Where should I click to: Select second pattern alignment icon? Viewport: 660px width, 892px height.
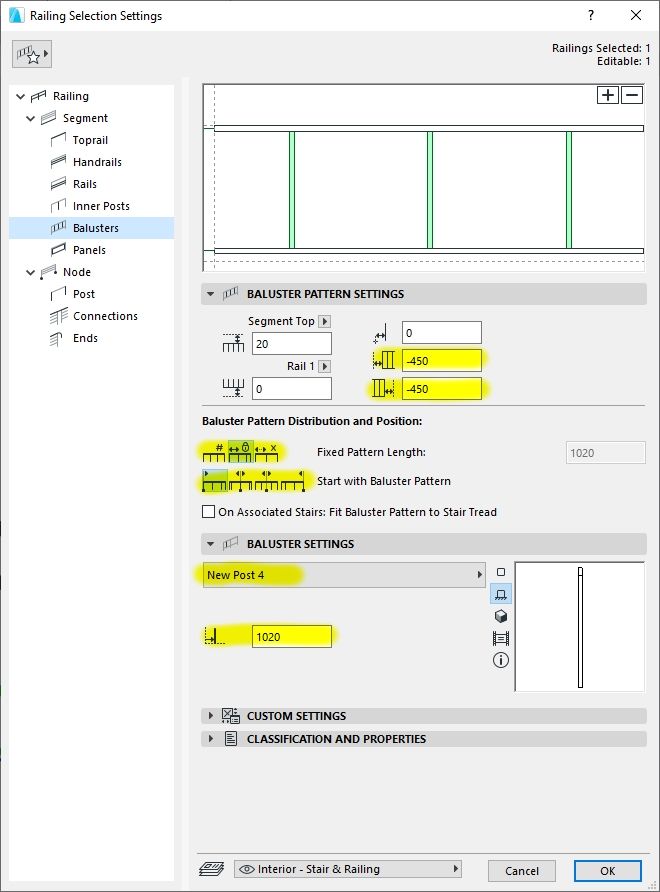click(240, 481)
